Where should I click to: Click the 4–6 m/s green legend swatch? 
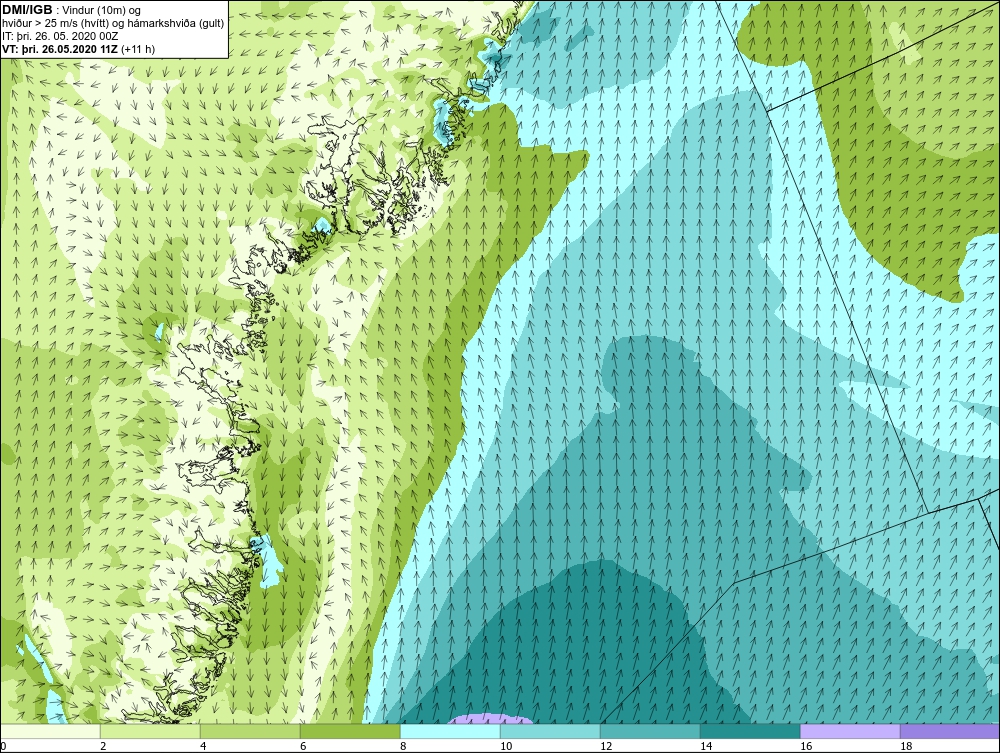click(250, 731)
